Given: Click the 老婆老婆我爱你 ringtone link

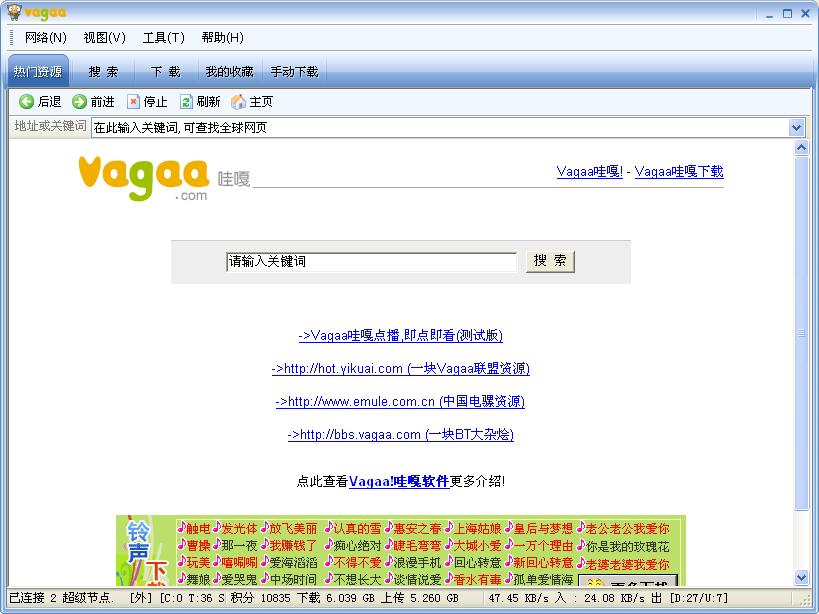Looking at the screenshot, I should tap(627, 564).
